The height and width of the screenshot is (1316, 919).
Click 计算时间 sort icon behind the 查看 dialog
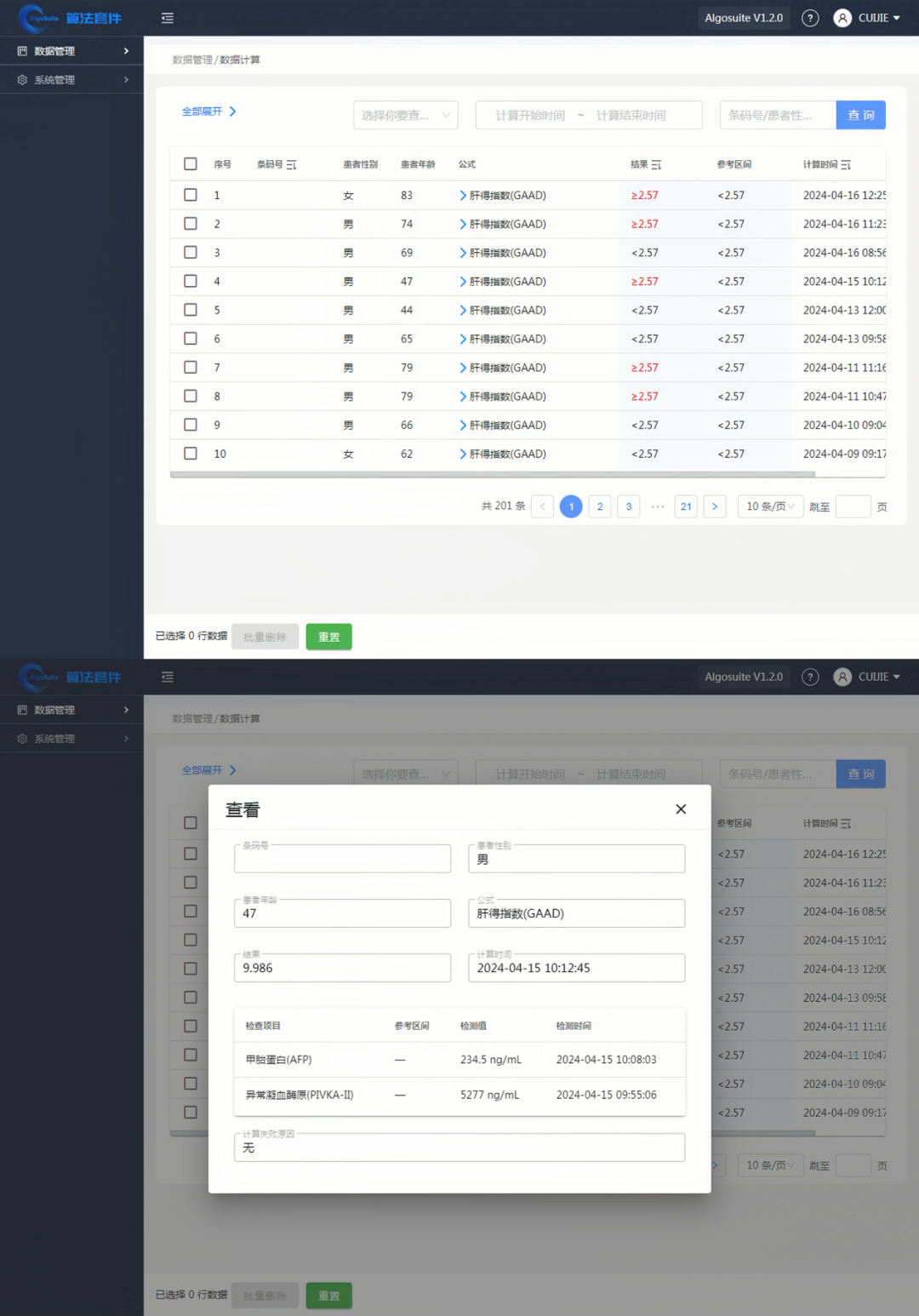click(846, 823)
